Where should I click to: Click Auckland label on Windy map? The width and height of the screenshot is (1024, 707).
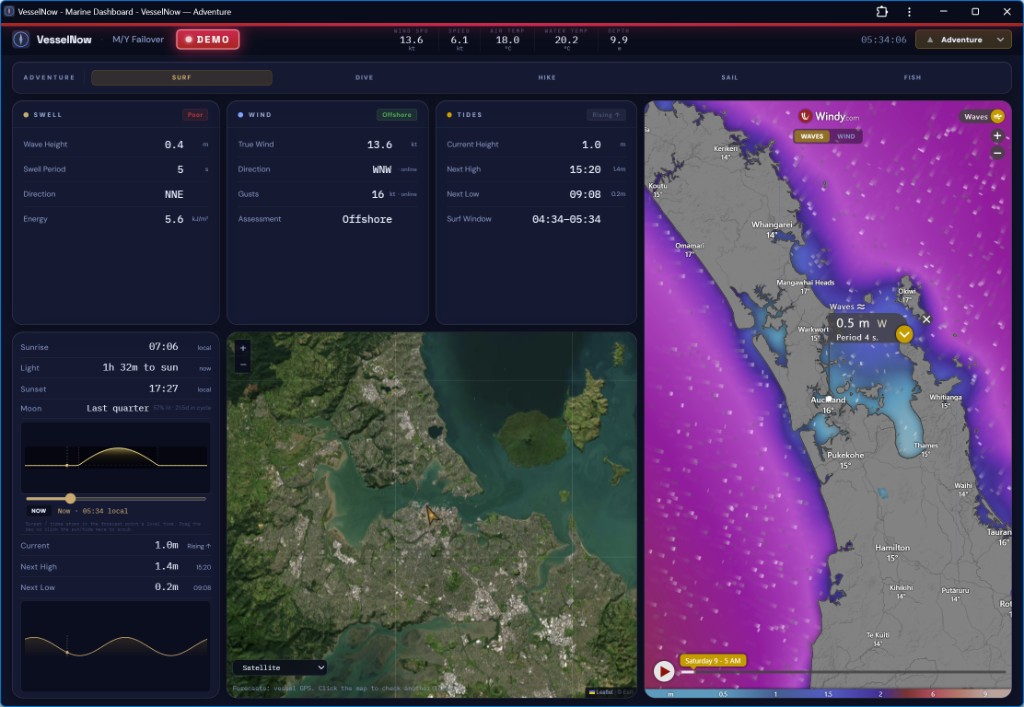pos(827,400)
